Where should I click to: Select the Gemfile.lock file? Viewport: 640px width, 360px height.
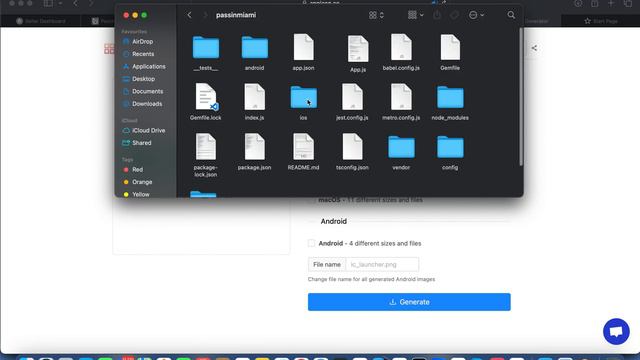(x=206, y=98)
